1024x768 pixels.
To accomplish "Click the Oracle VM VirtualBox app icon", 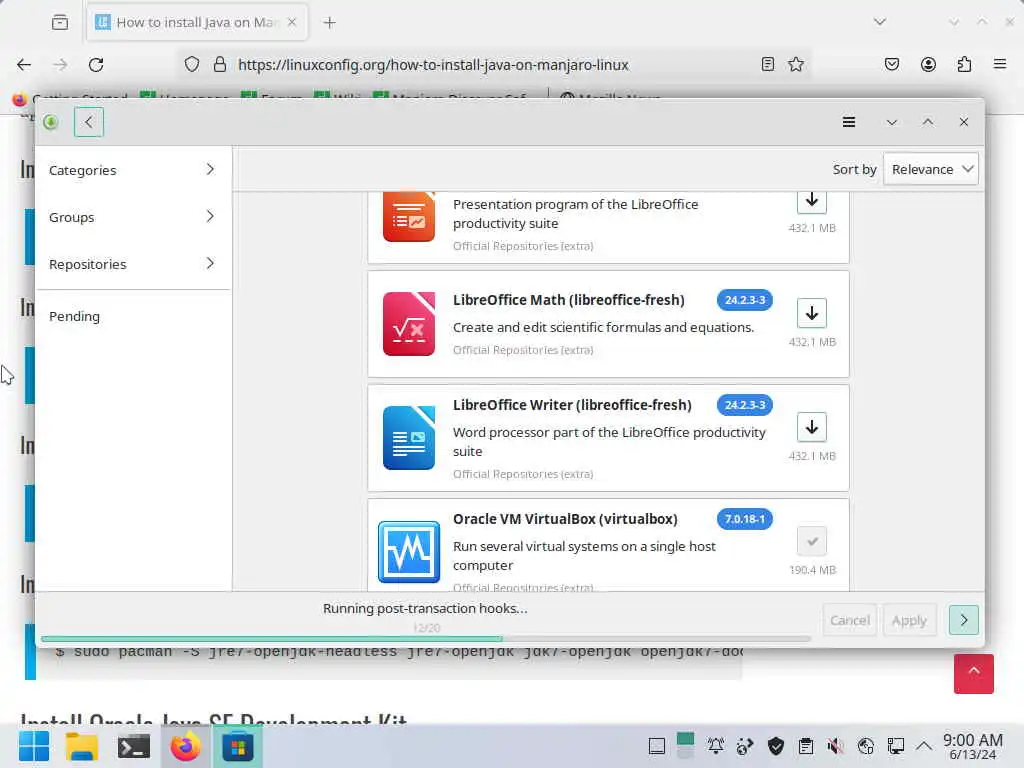I will click(409, 552).
